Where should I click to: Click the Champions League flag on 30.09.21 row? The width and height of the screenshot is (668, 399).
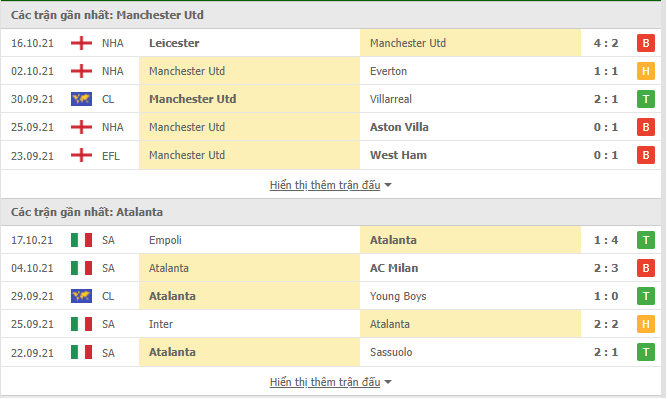click(81, 99)
